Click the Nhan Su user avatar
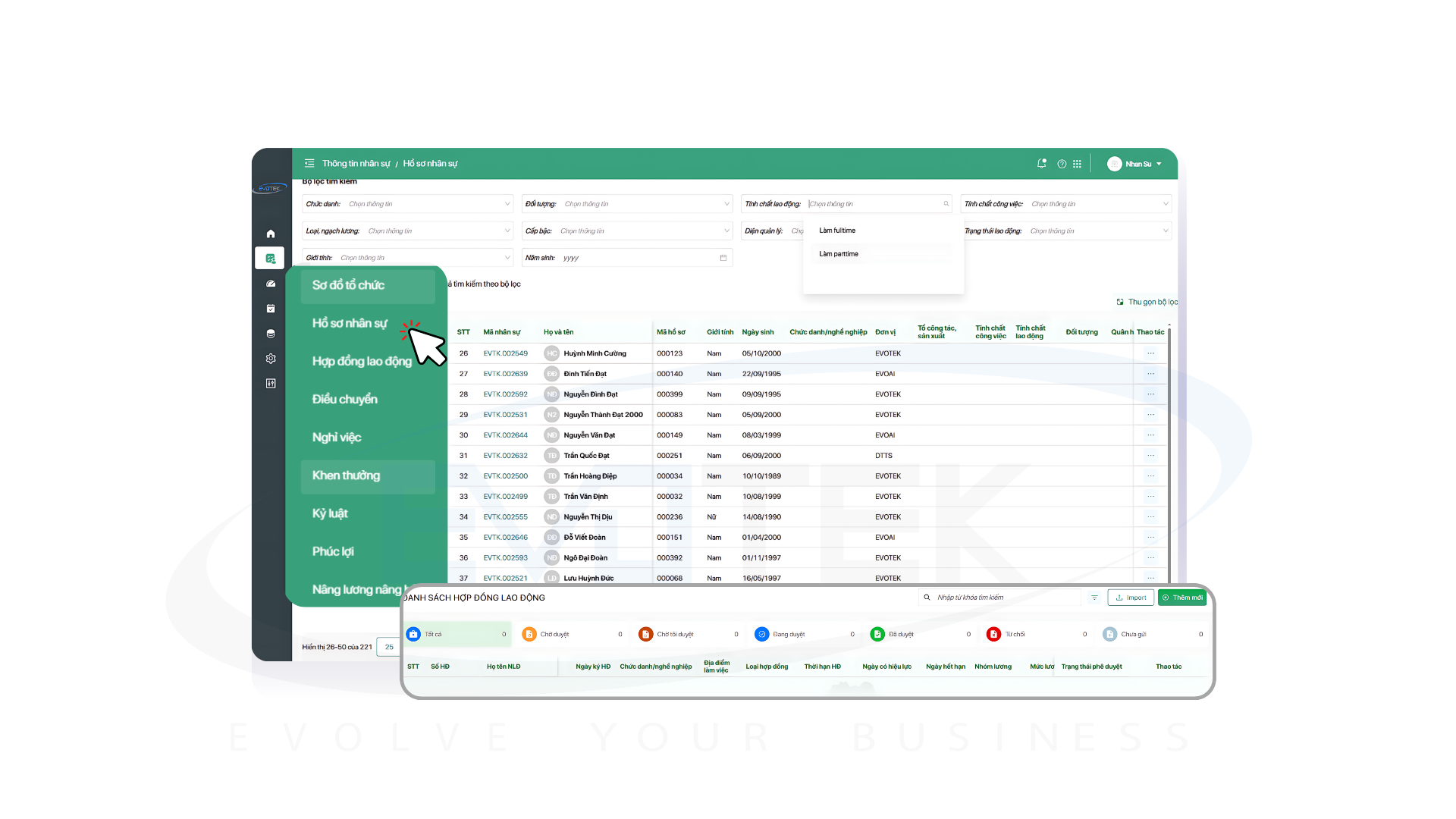The height and width of the screenshot is (819, 1456). point(1114,164)
